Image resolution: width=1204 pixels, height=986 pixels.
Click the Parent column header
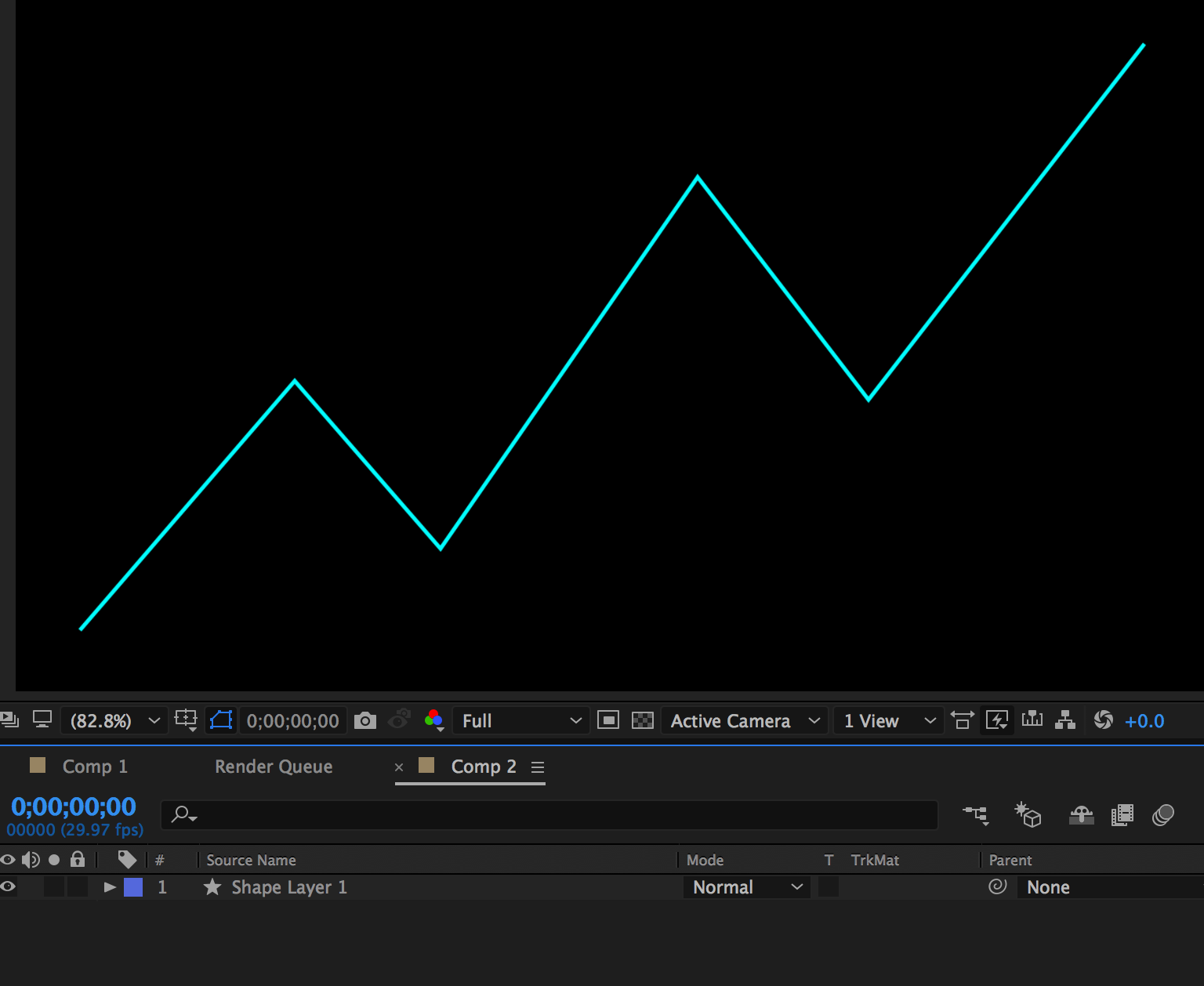tap(1010, 860)
